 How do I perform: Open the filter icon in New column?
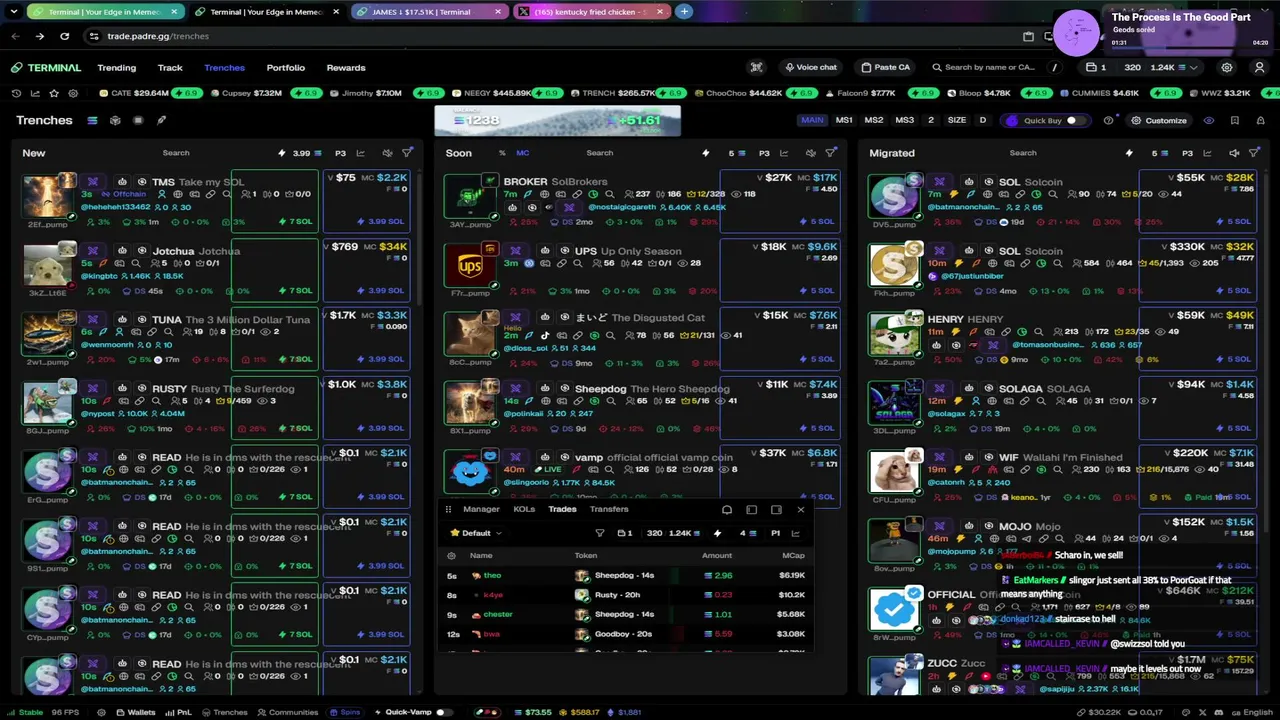(407, 153)
